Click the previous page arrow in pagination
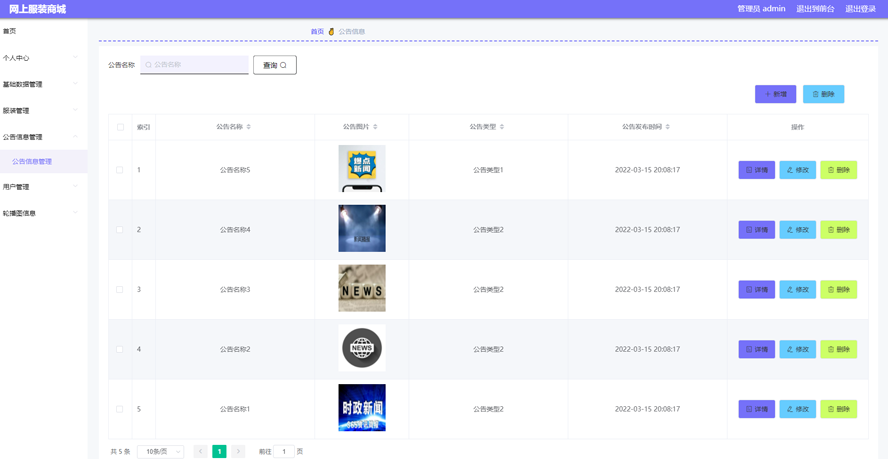888x459 pixels. (200, 452)
